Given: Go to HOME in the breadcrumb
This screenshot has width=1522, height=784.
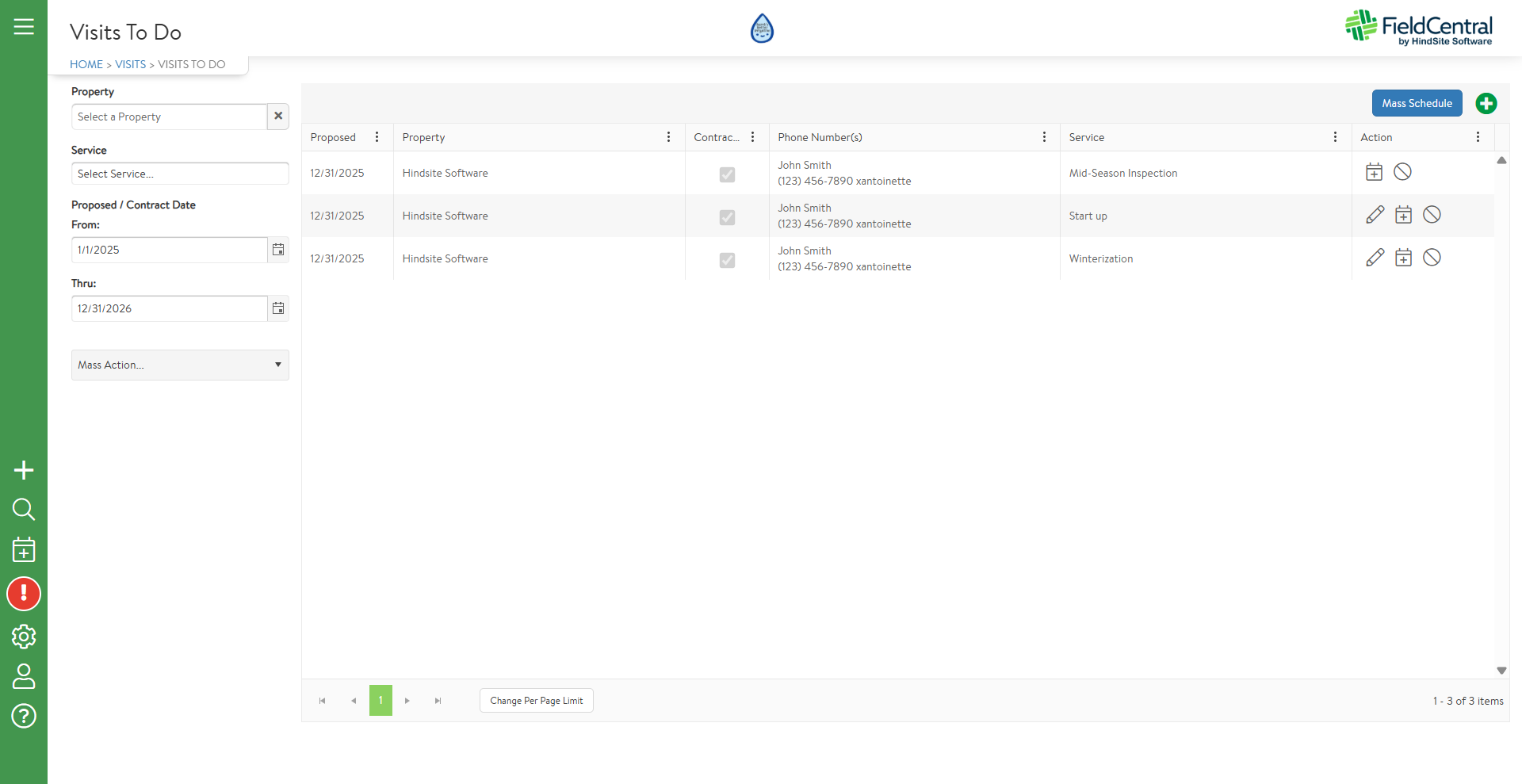Looking at the screenshot, I should tap(86, 64).
